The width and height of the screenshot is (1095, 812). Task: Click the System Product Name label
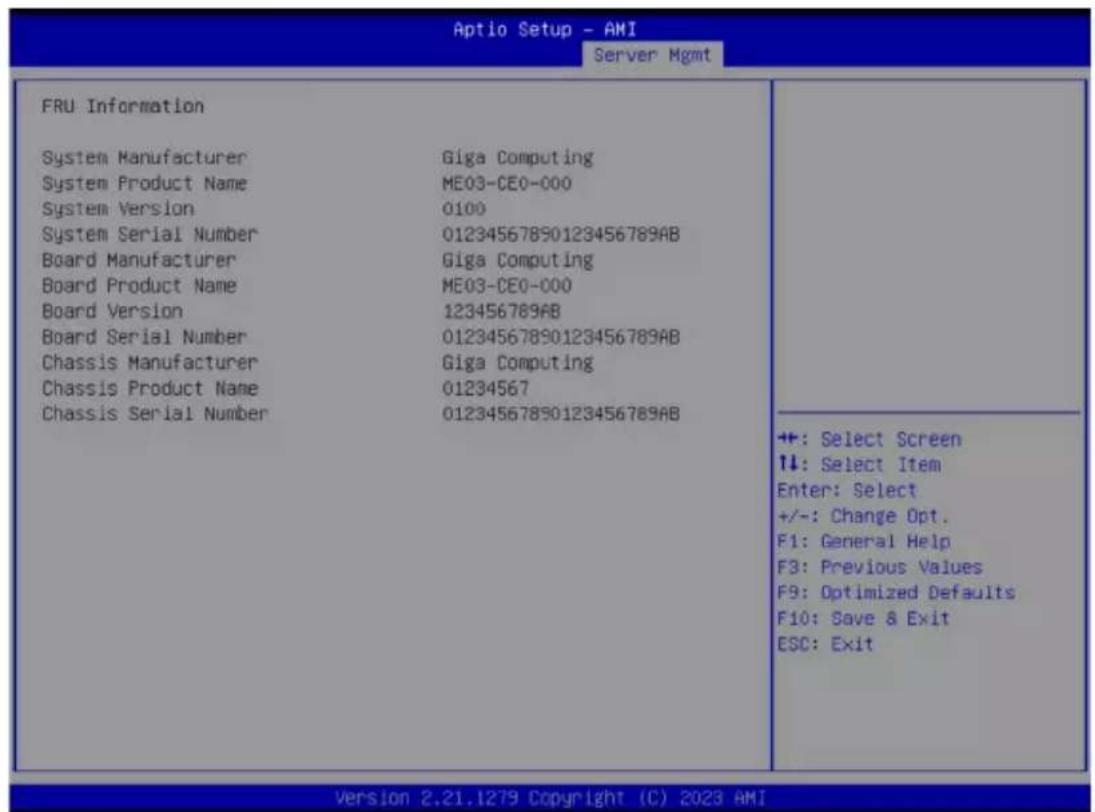[x=144, y=184]
